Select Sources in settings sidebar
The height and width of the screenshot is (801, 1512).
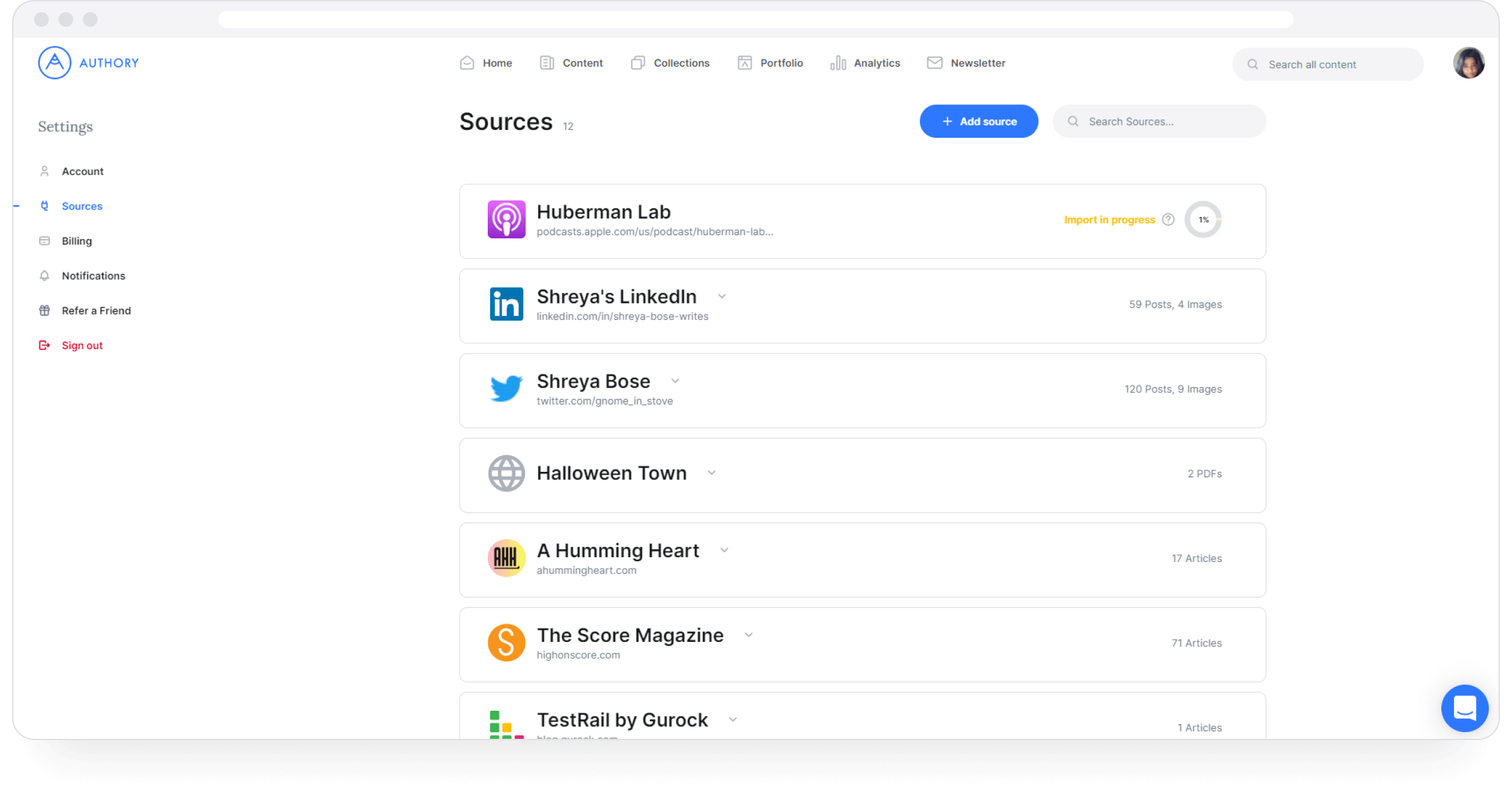pos(82,206)
